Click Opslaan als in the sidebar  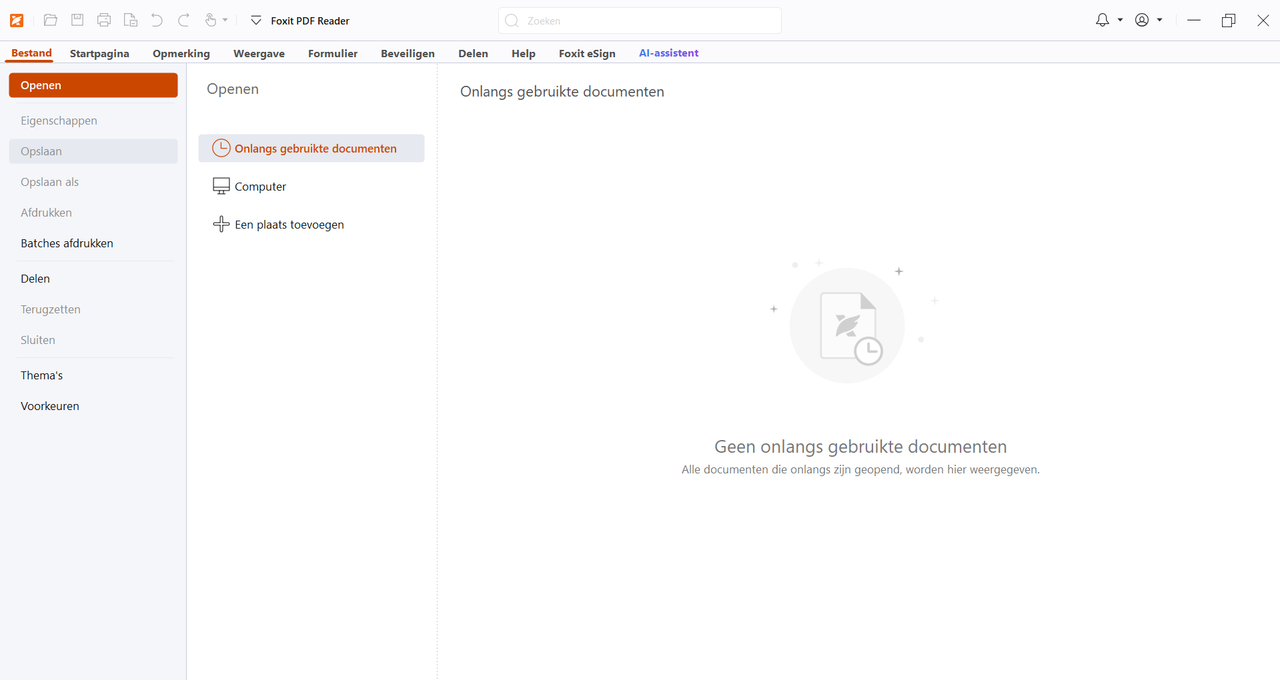tap(93, 182)
